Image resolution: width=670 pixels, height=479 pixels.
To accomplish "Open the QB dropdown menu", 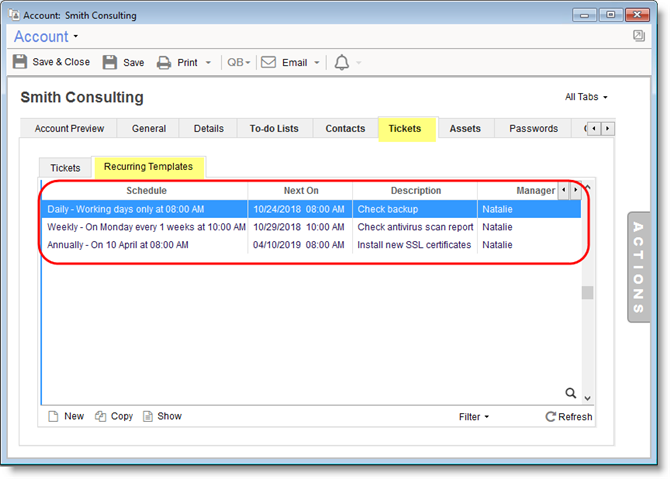I will [x=239, y=62].
